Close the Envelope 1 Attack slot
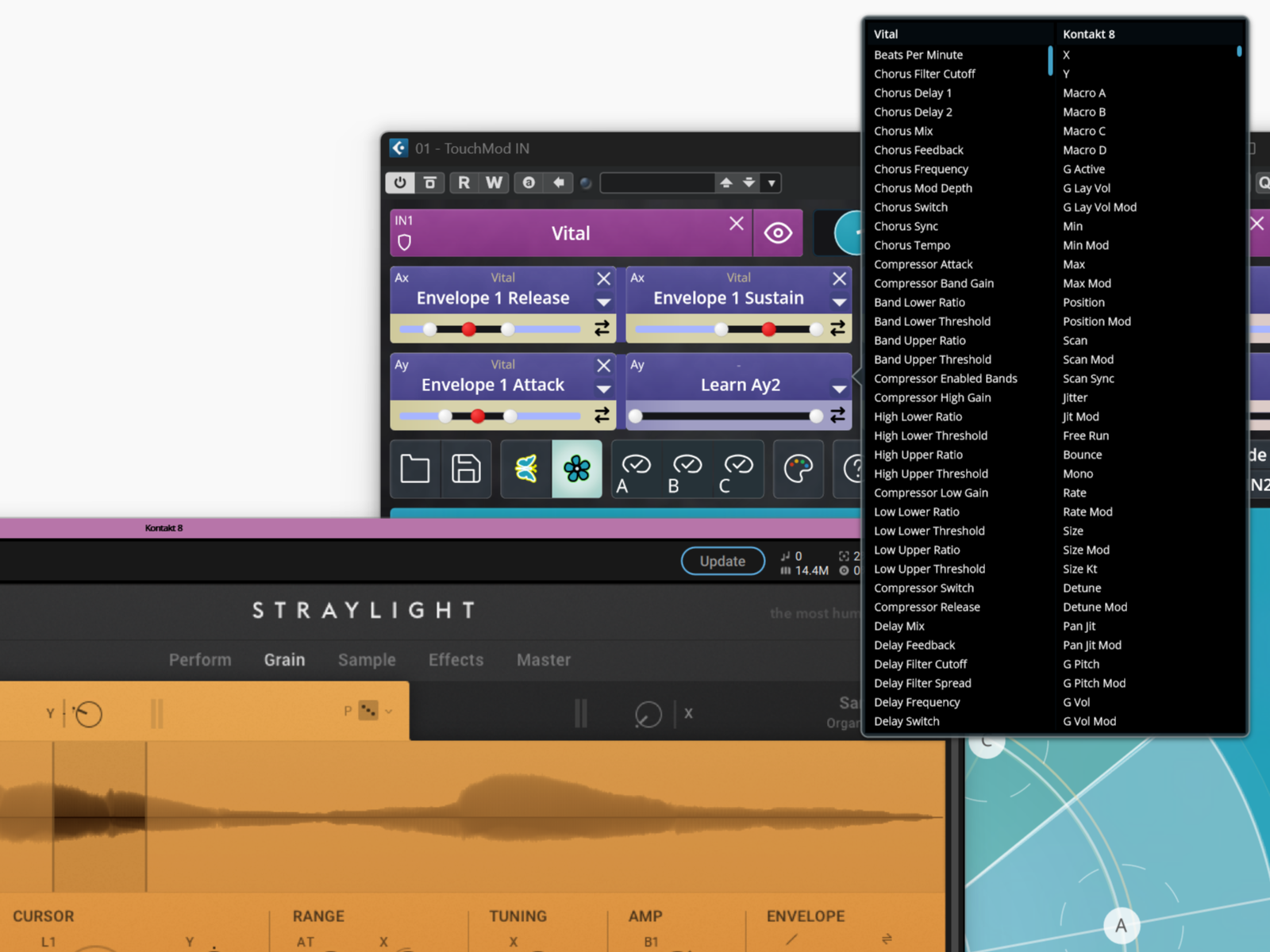Screen dimensions: 1270x952 [604, 365]
